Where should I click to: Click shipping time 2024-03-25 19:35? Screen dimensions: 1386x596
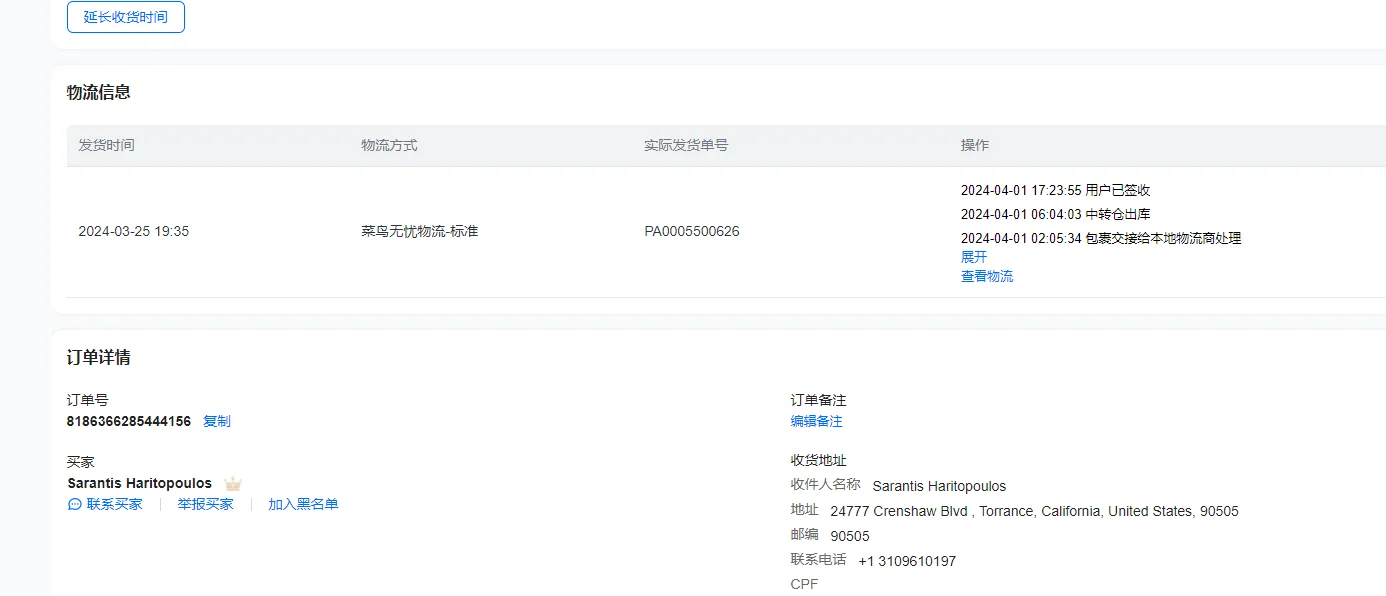[134, 231]
